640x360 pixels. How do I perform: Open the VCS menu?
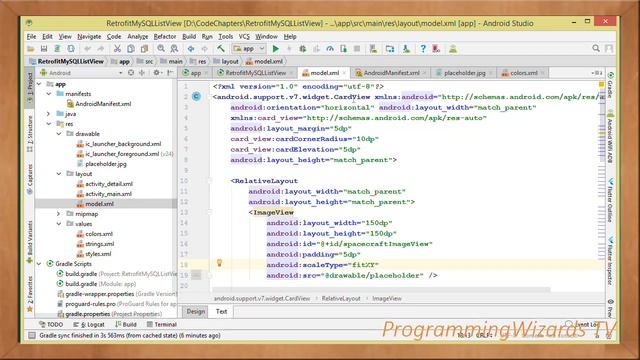pyautogui.click(x=244, y=37)
